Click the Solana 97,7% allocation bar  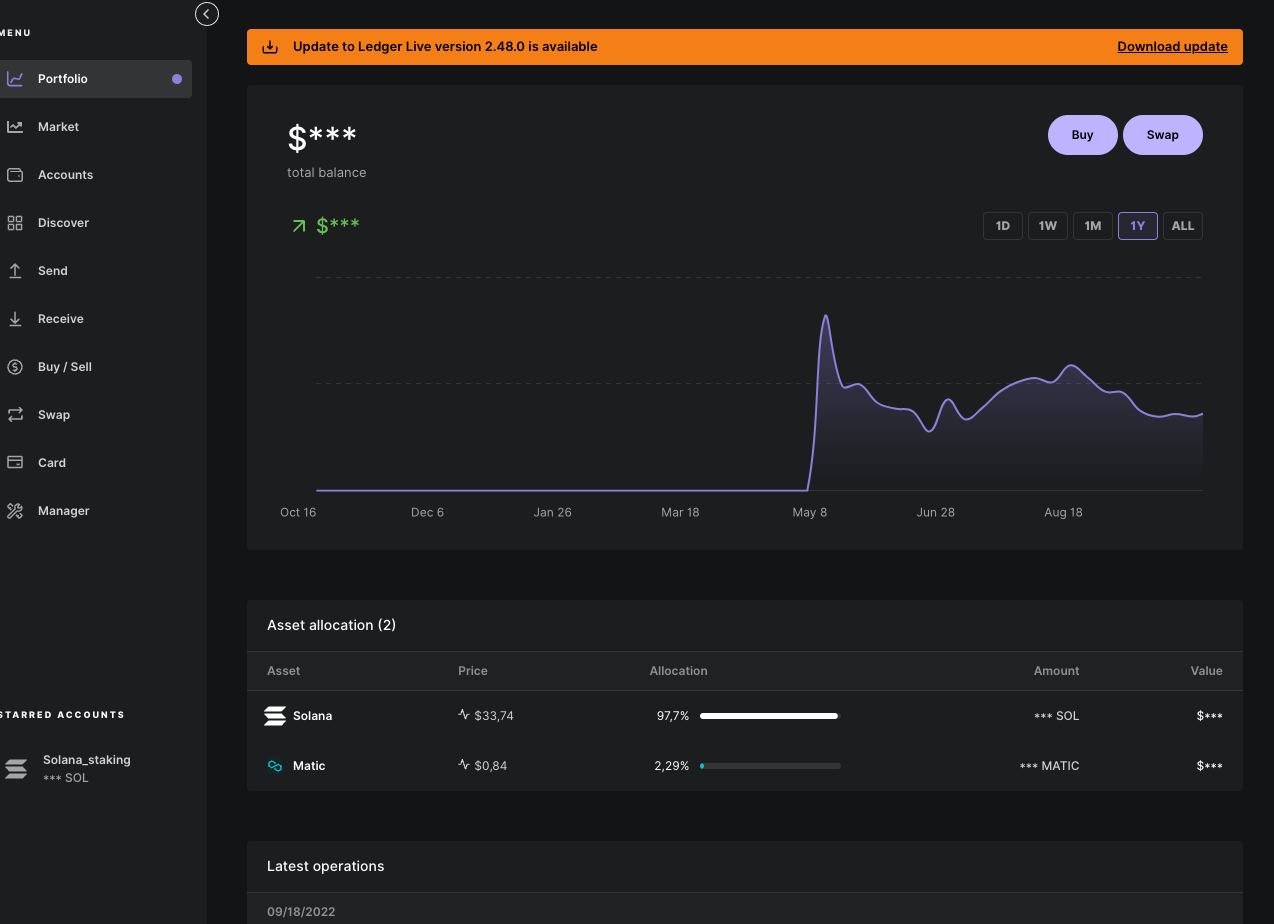point(770,716)
